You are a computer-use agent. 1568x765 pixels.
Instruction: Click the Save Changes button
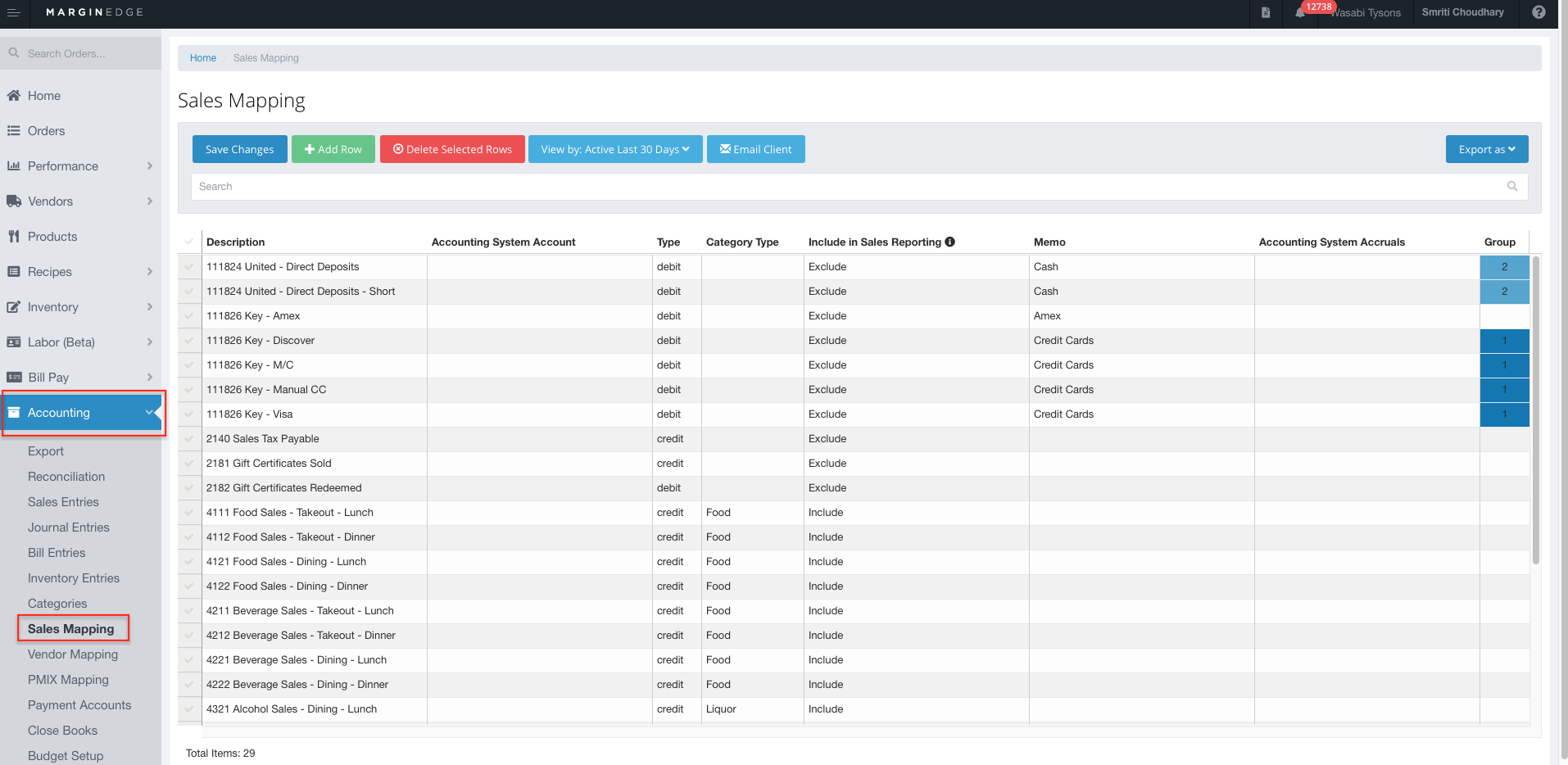pos(239,149)
